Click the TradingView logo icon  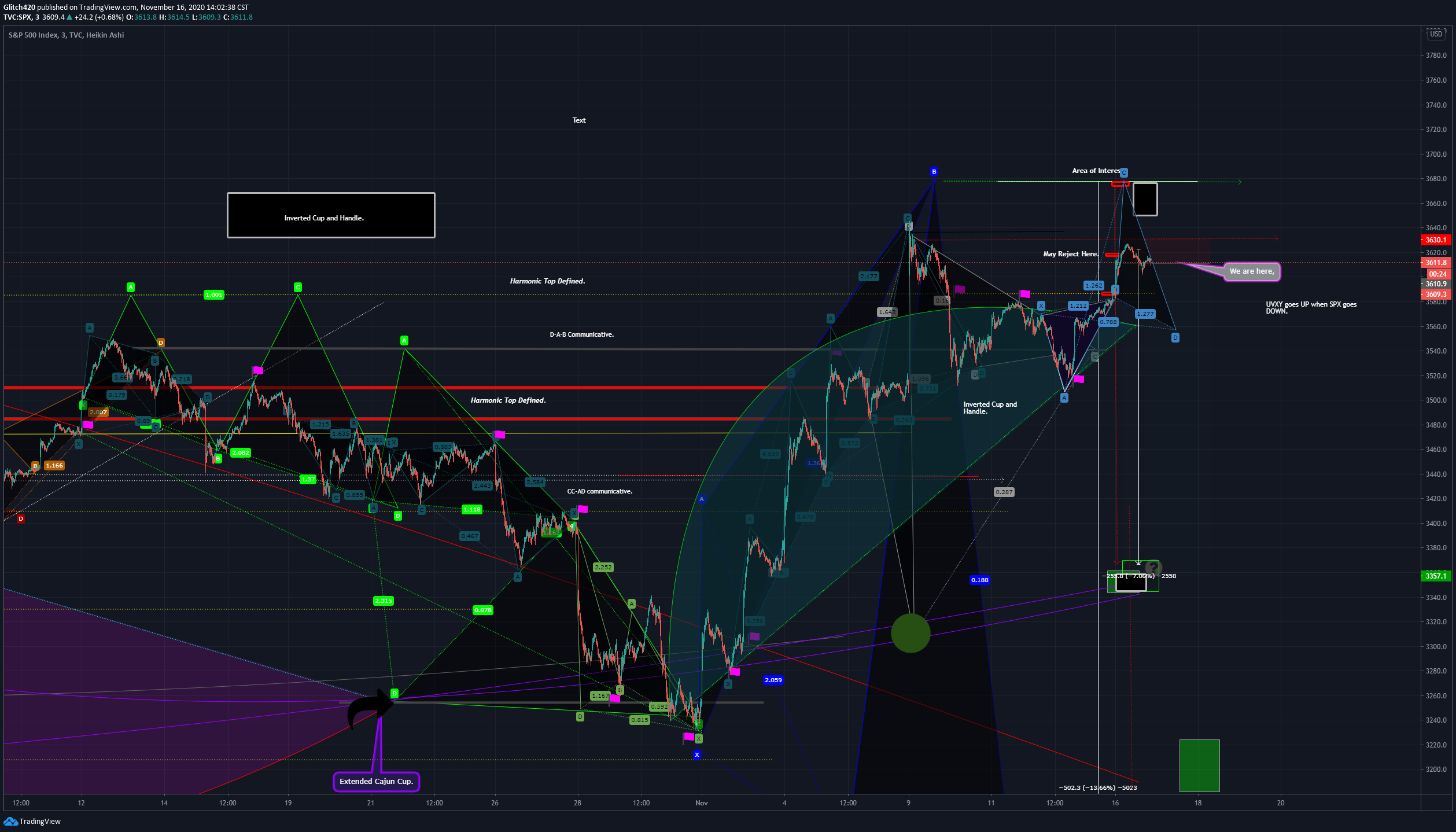(x=10, y=821)
